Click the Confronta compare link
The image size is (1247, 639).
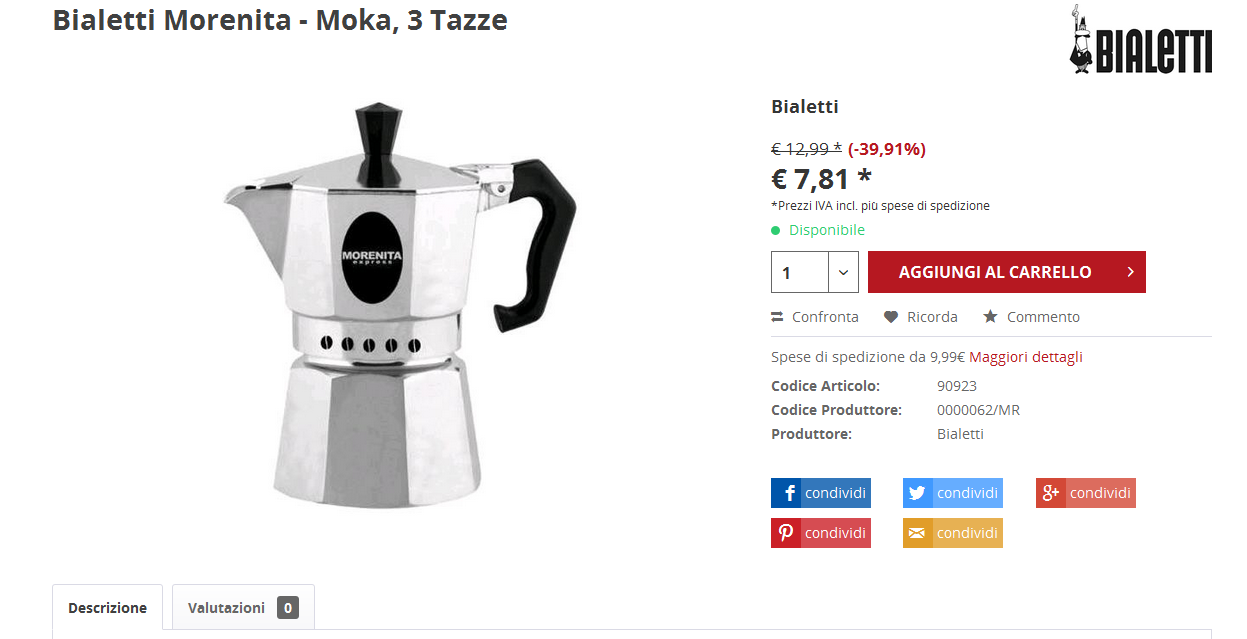click(825, 317)
